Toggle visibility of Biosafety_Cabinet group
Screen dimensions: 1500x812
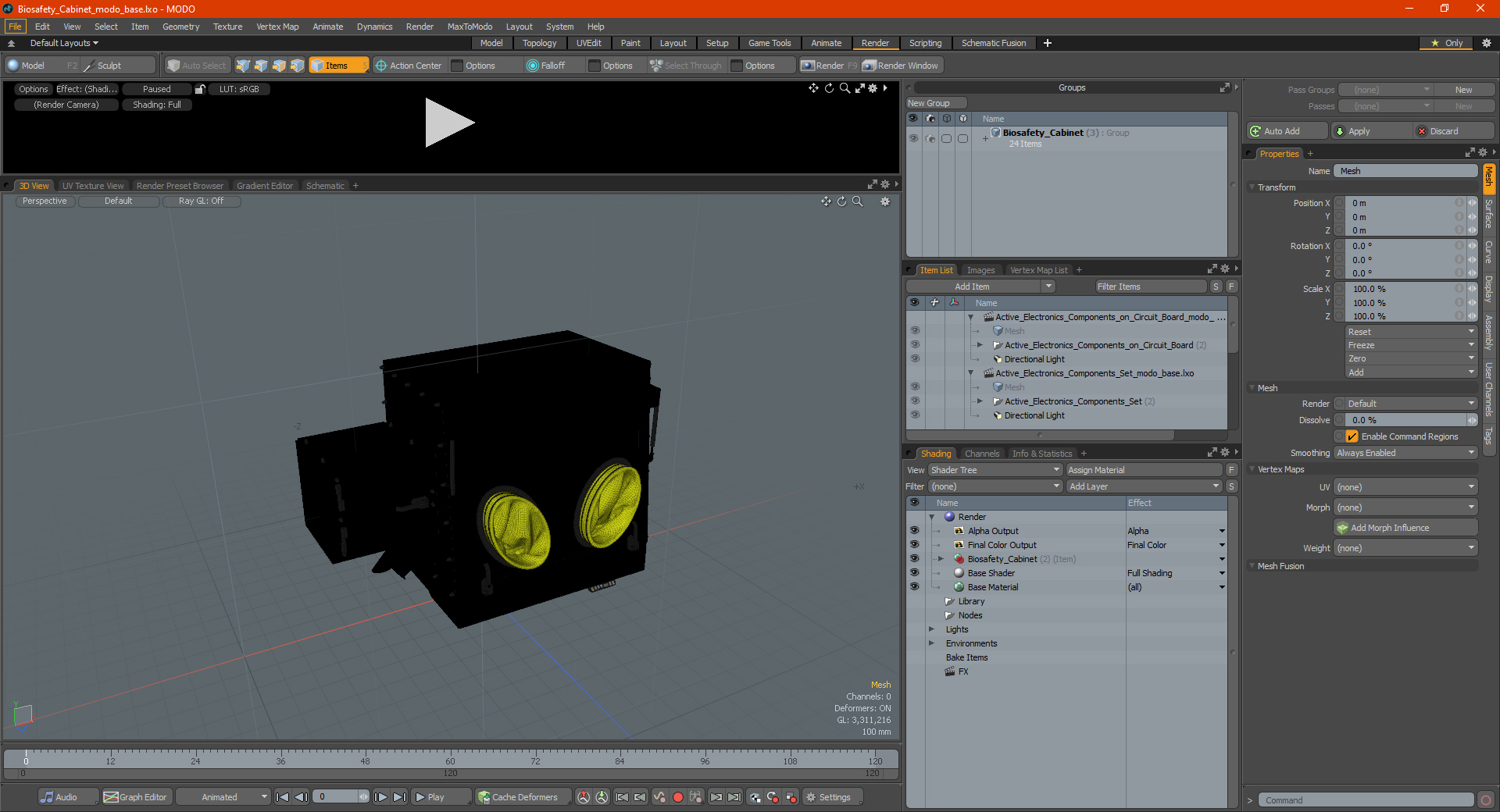click(x=913, y=138)
